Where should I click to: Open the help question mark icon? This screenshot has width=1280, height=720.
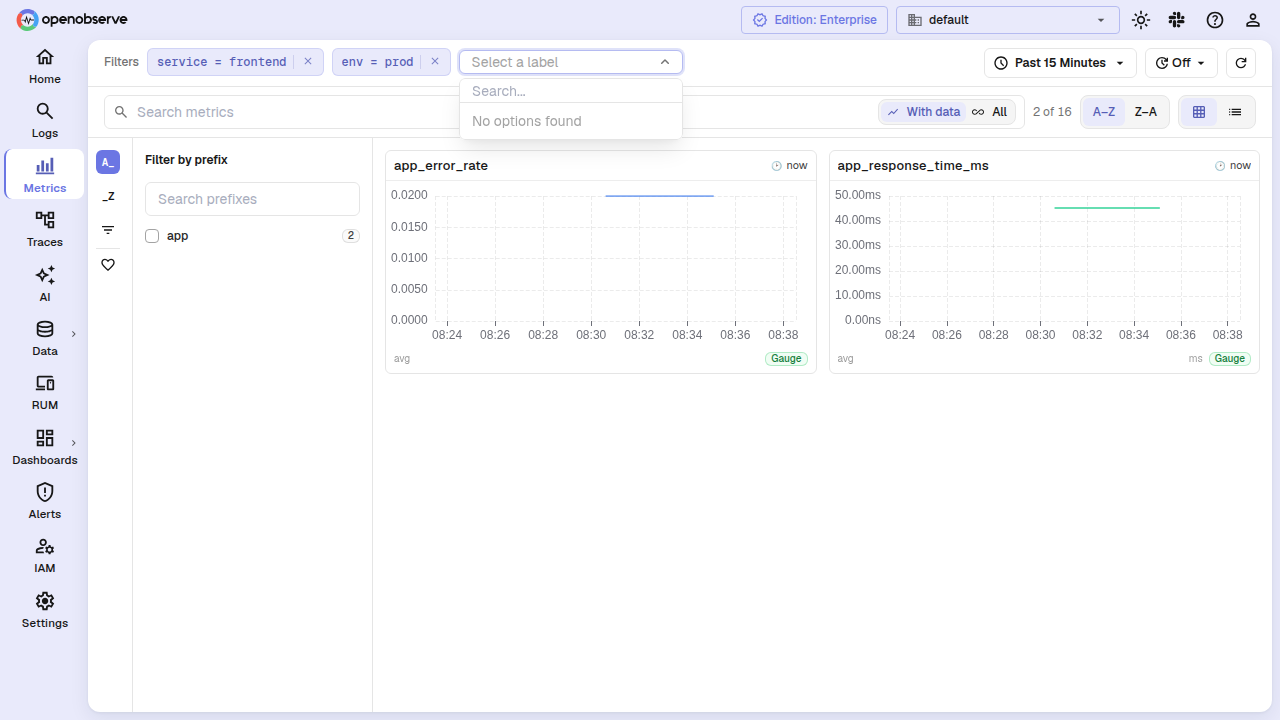[1215, 20]
